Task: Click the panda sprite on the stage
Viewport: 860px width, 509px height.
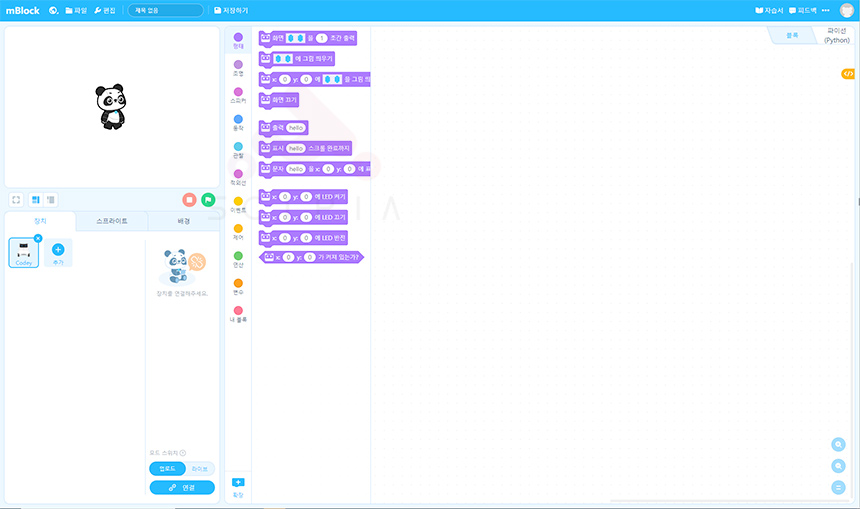Action: coord(111,106)
